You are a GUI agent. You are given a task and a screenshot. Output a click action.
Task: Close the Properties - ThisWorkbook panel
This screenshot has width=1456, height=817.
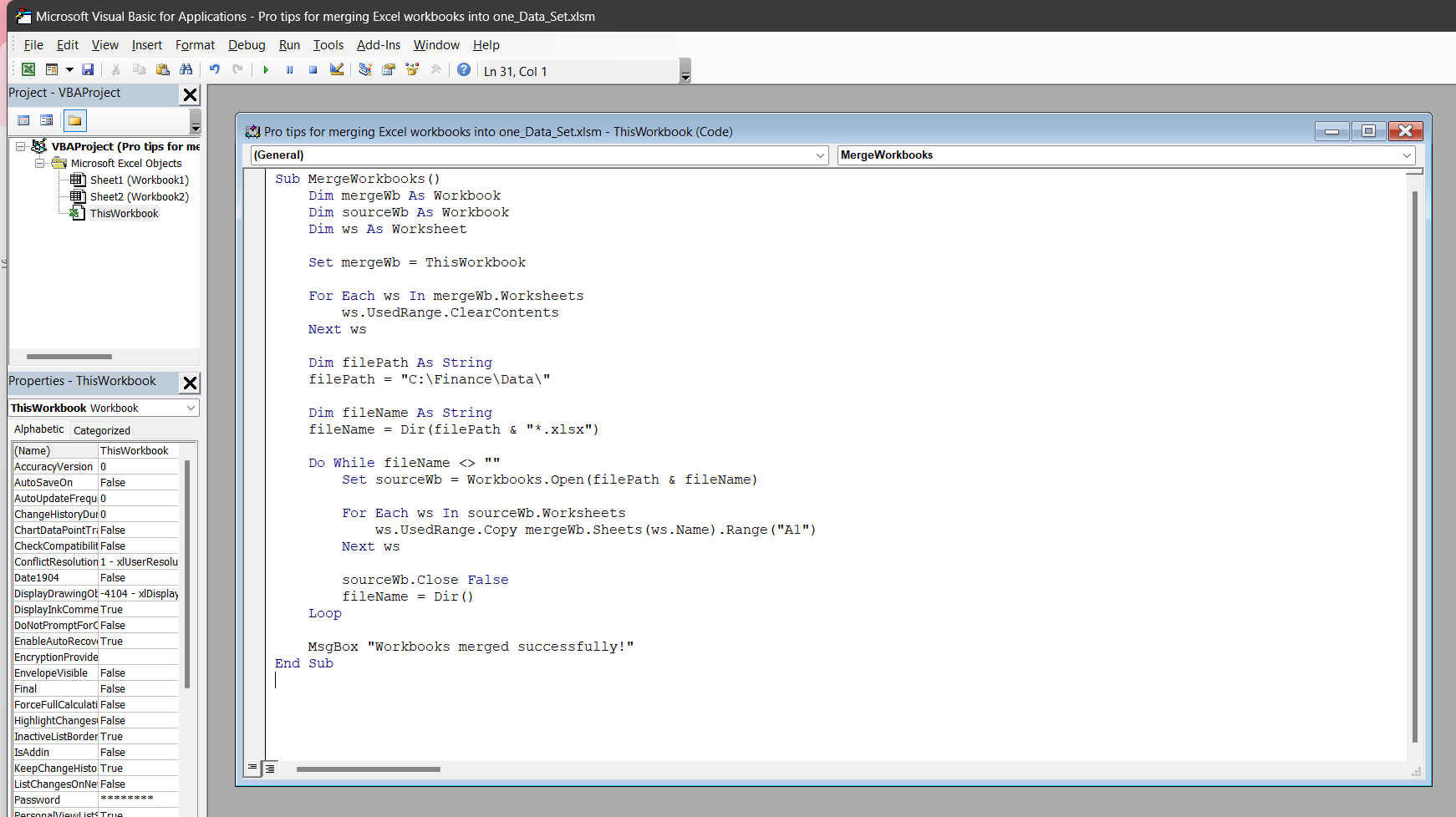[x=191, y=383]
